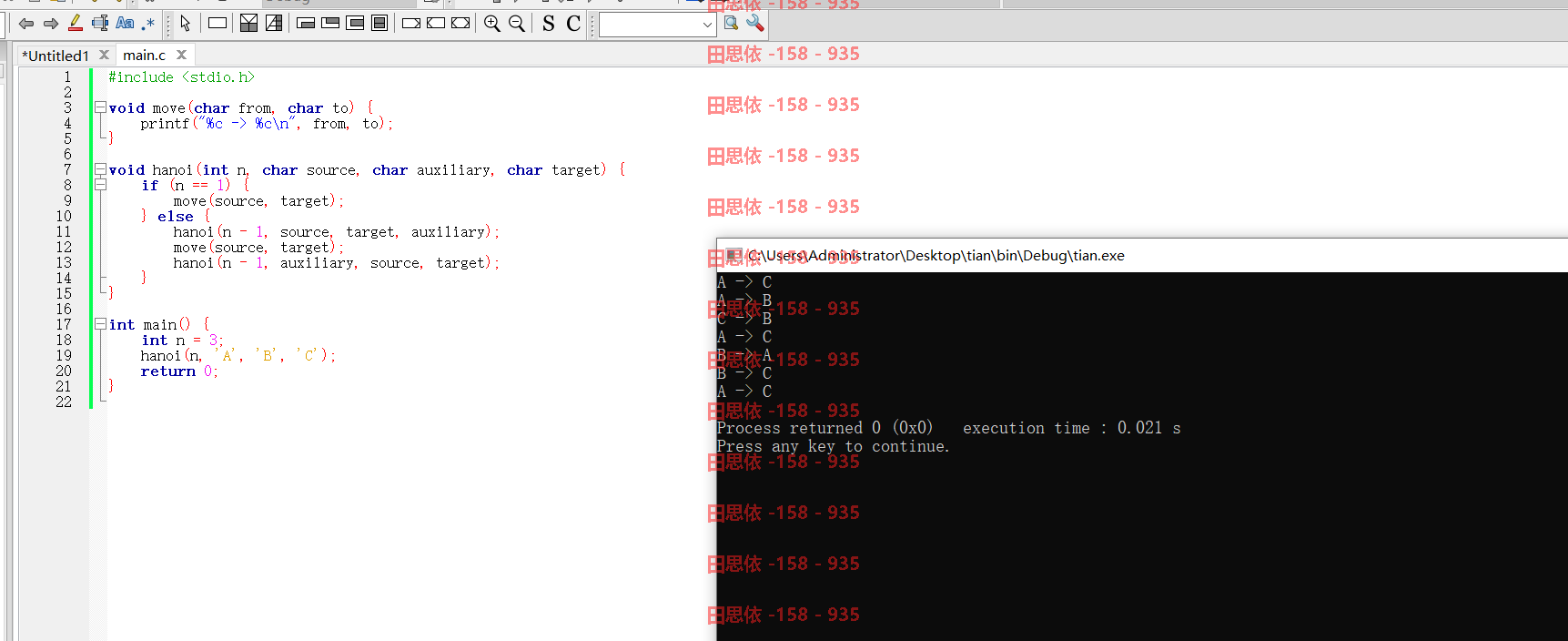1568x641 pixels.
Task: Click 'int main()' function header
Action: click(150, 325)
